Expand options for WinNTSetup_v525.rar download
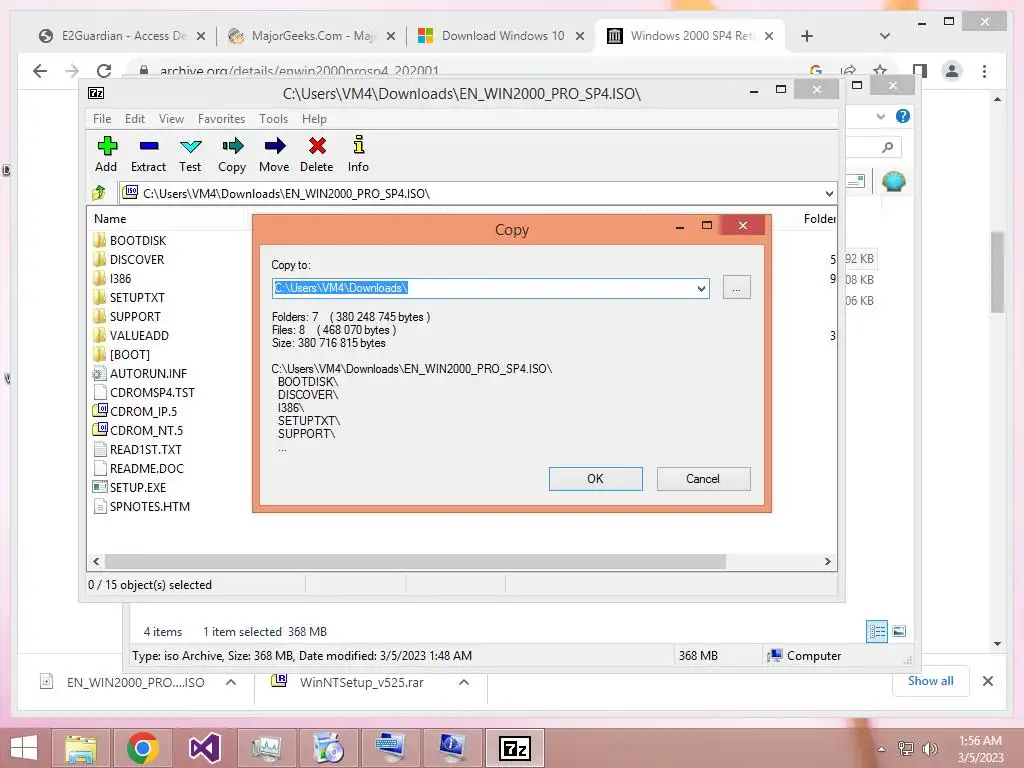The height and width of the screenshot is (768, 1024). point(464,682)
